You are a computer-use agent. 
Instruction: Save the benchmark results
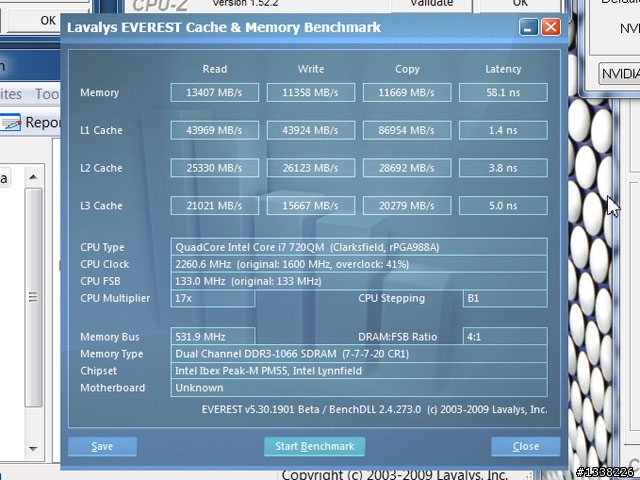coord(102,446)
